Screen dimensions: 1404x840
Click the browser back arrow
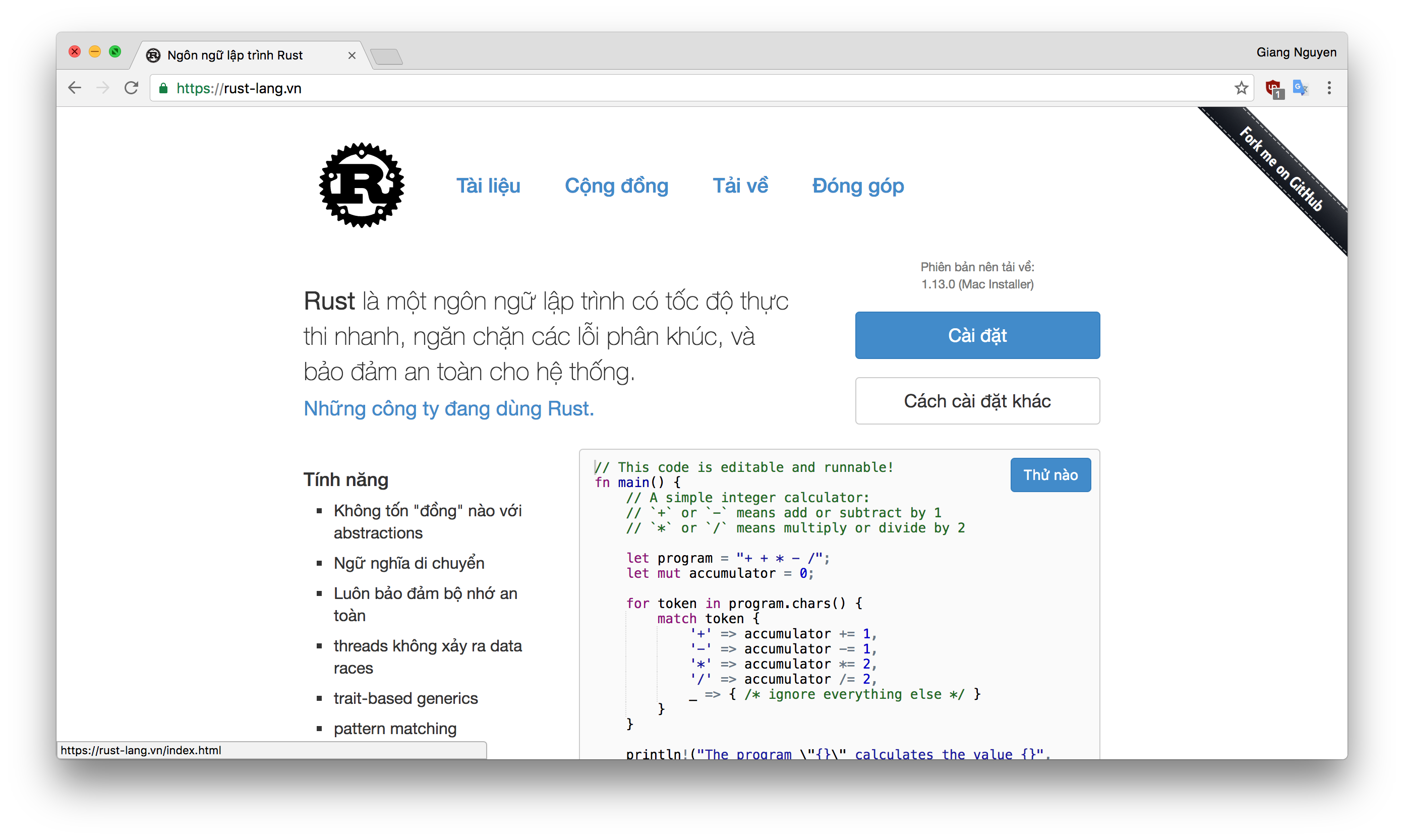click(x=75, y=88)
